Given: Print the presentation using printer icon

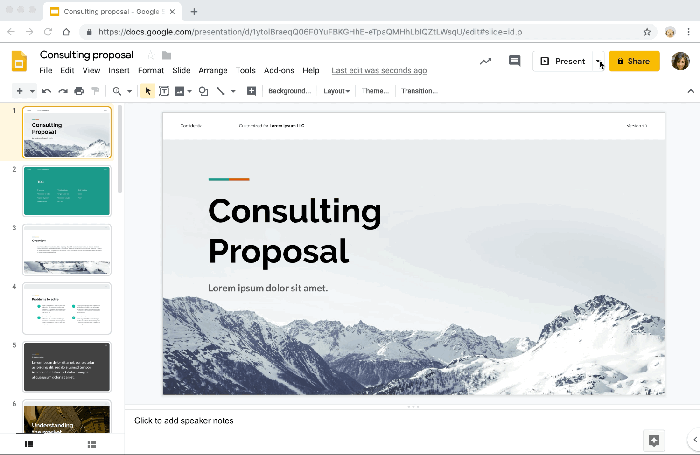Looking at the screenshot, I should point(79,91).
